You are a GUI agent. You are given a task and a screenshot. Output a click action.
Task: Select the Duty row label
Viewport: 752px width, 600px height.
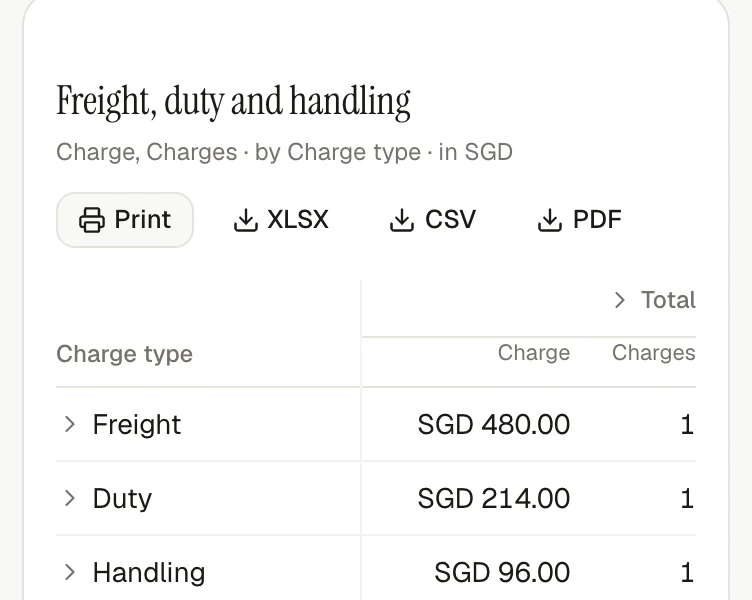coord(122,498)
